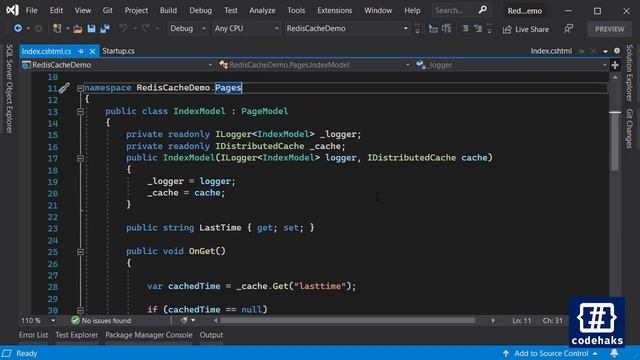Viewport: 640px width, 360px height.
Task: Open the Build menu
Action: coord(168,10)
